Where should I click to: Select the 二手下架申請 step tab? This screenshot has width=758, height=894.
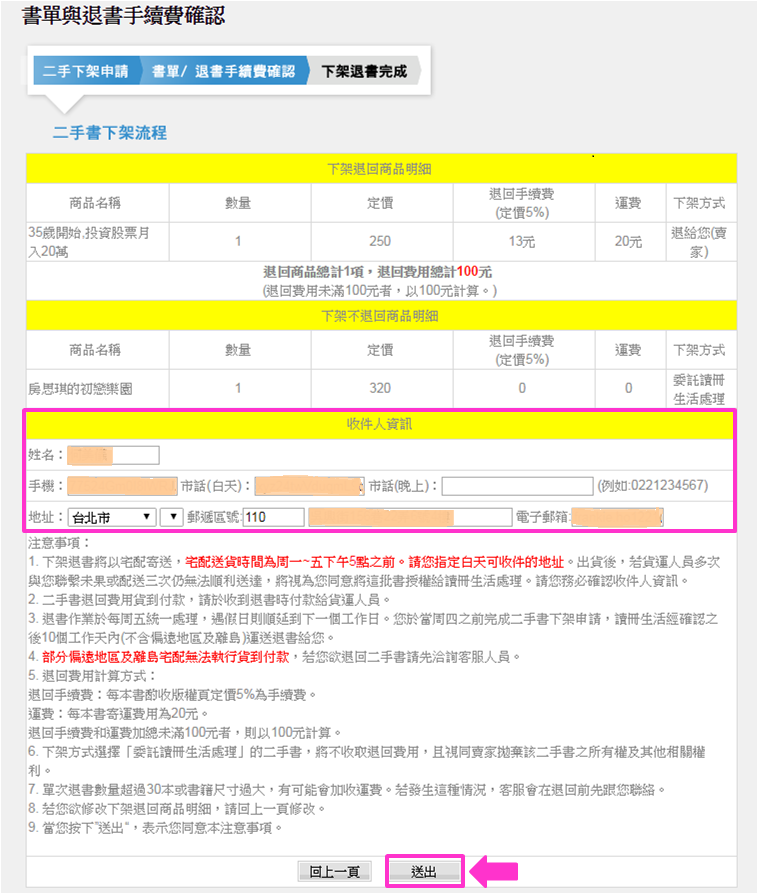(85, 71)
